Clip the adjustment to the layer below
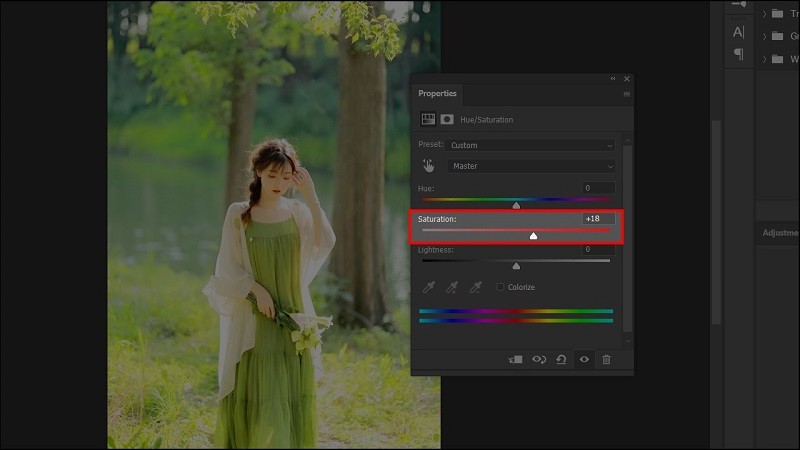Image resolution: width=800 pixels, height=450 pixels. [515, 360]
